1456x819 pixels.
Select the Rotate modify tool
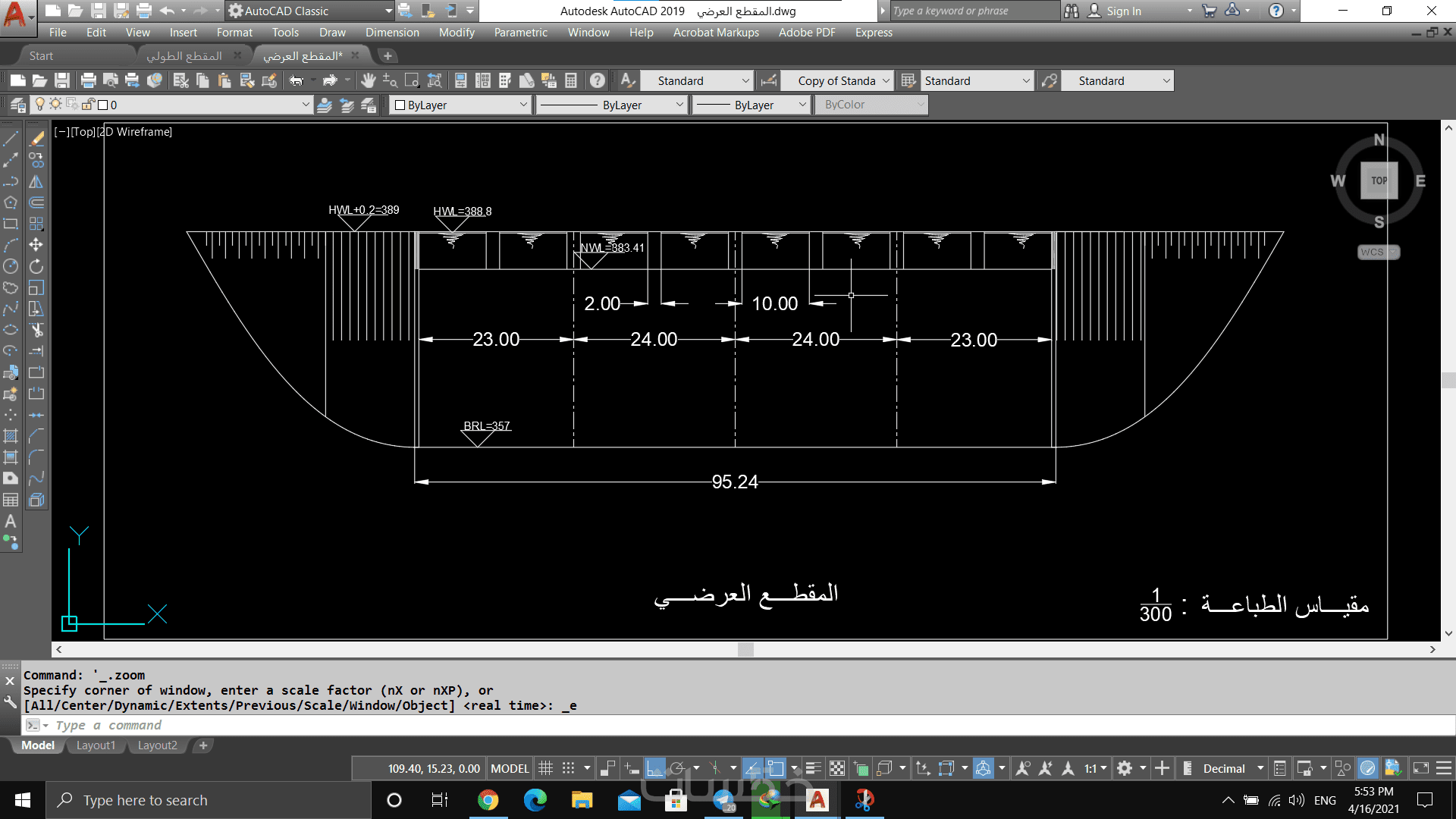[36, 266]
